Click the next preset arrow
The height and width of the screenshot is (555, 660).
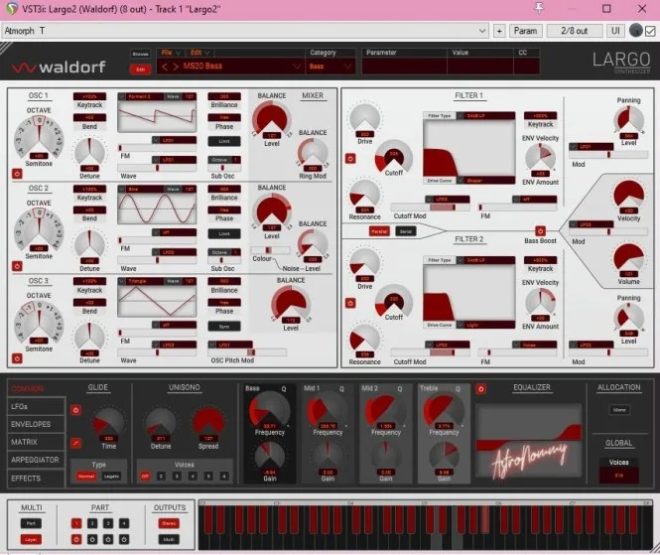[176, 66]
